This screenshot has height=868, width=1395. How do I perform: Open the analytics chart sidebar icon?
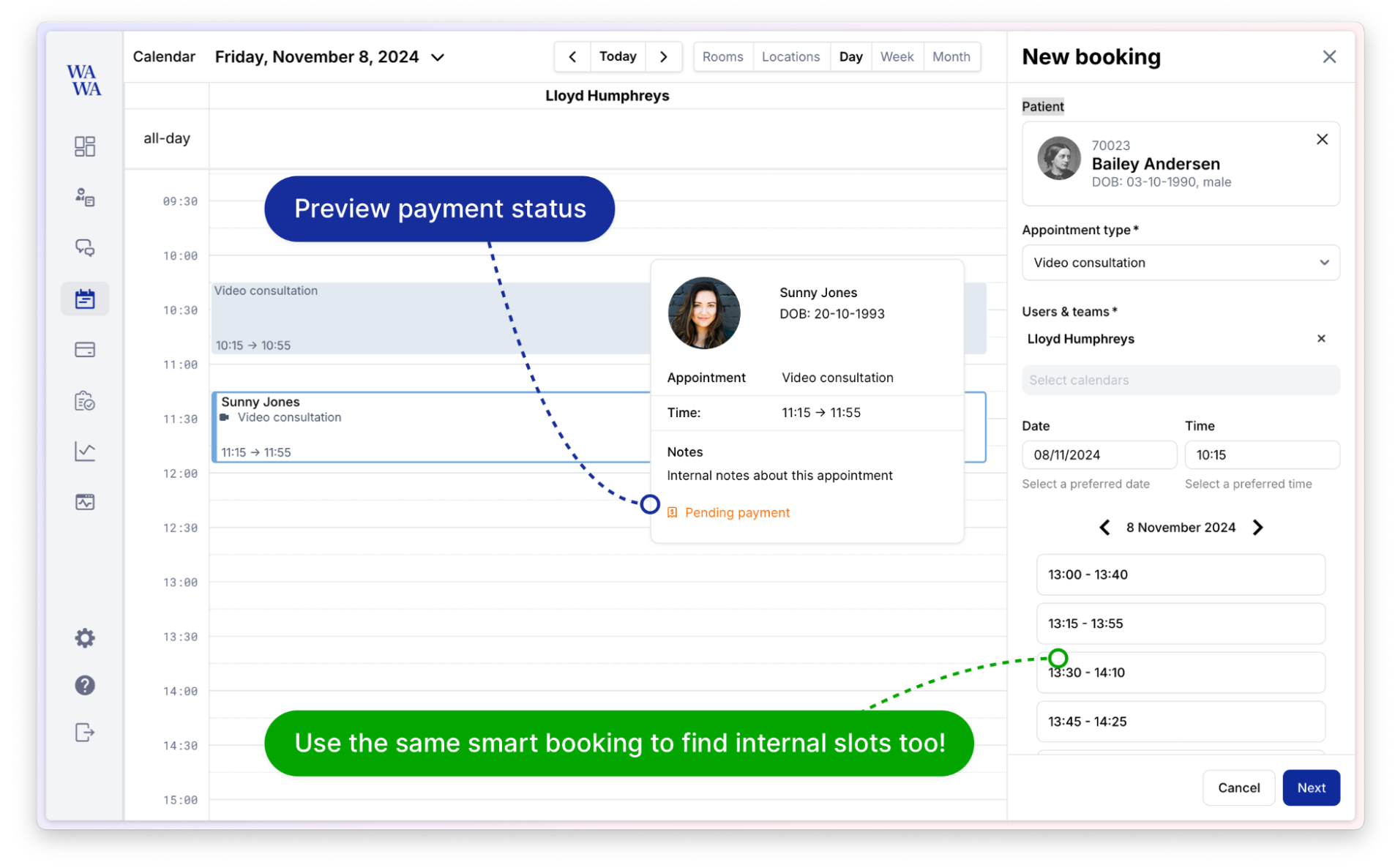(85, 452)
